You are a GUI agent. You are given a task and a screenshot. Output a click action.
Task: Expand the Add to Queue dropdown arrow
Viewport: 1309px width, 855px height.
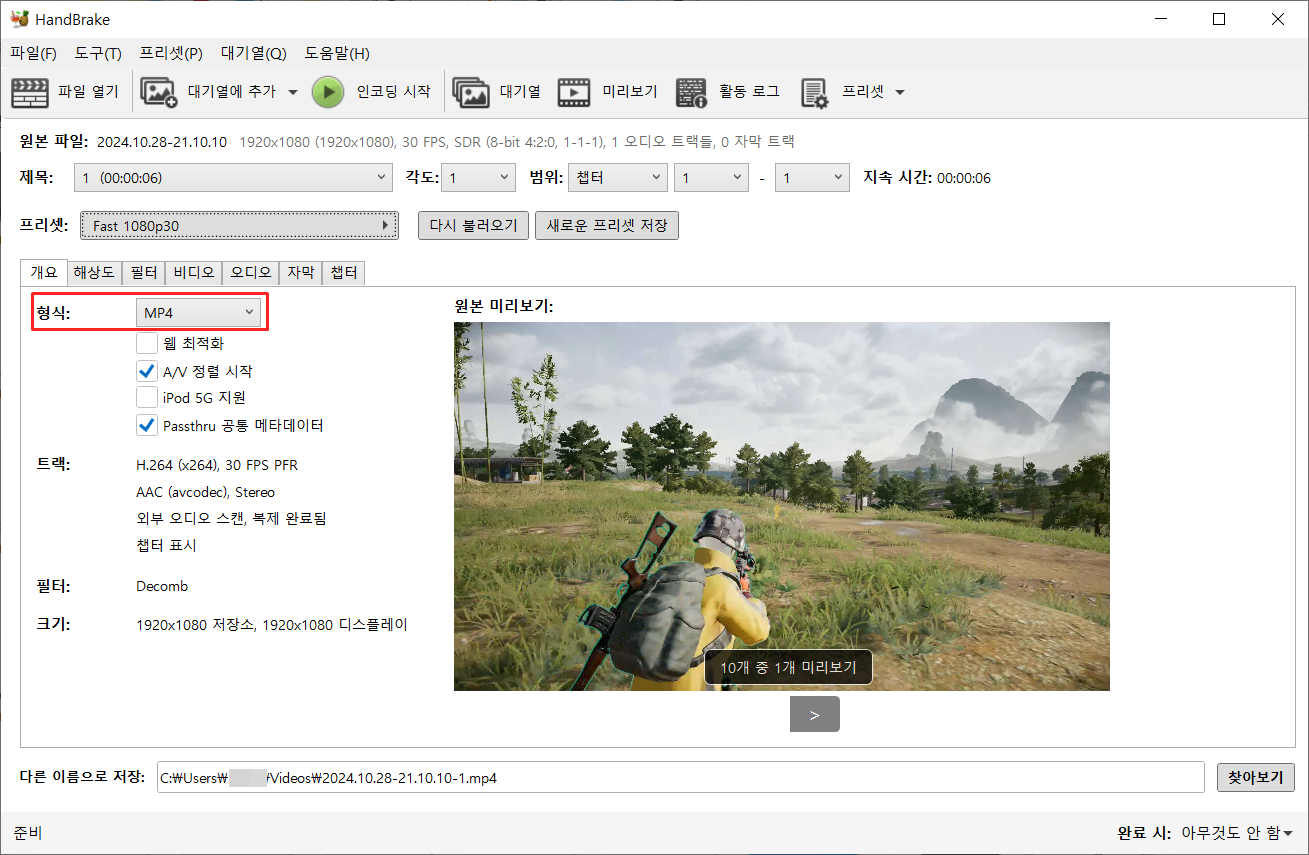click(293, 92)
